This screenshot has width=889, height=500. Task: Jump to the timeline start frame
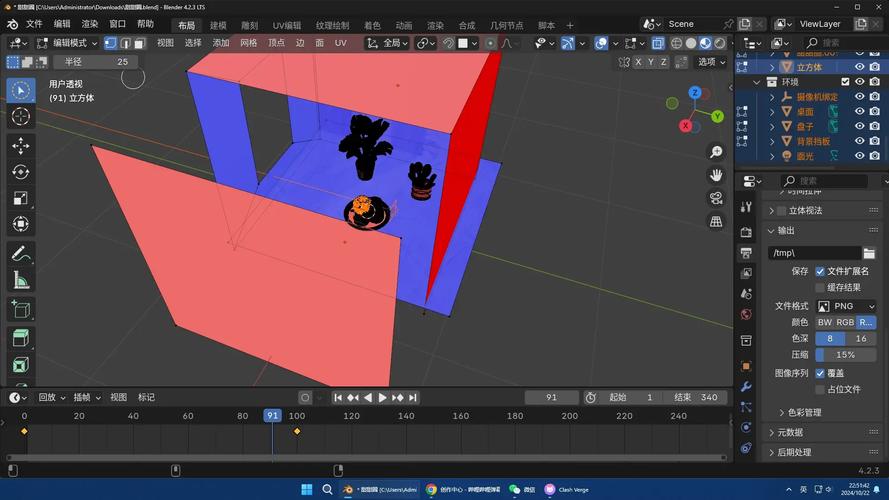(x=337, y=398)
